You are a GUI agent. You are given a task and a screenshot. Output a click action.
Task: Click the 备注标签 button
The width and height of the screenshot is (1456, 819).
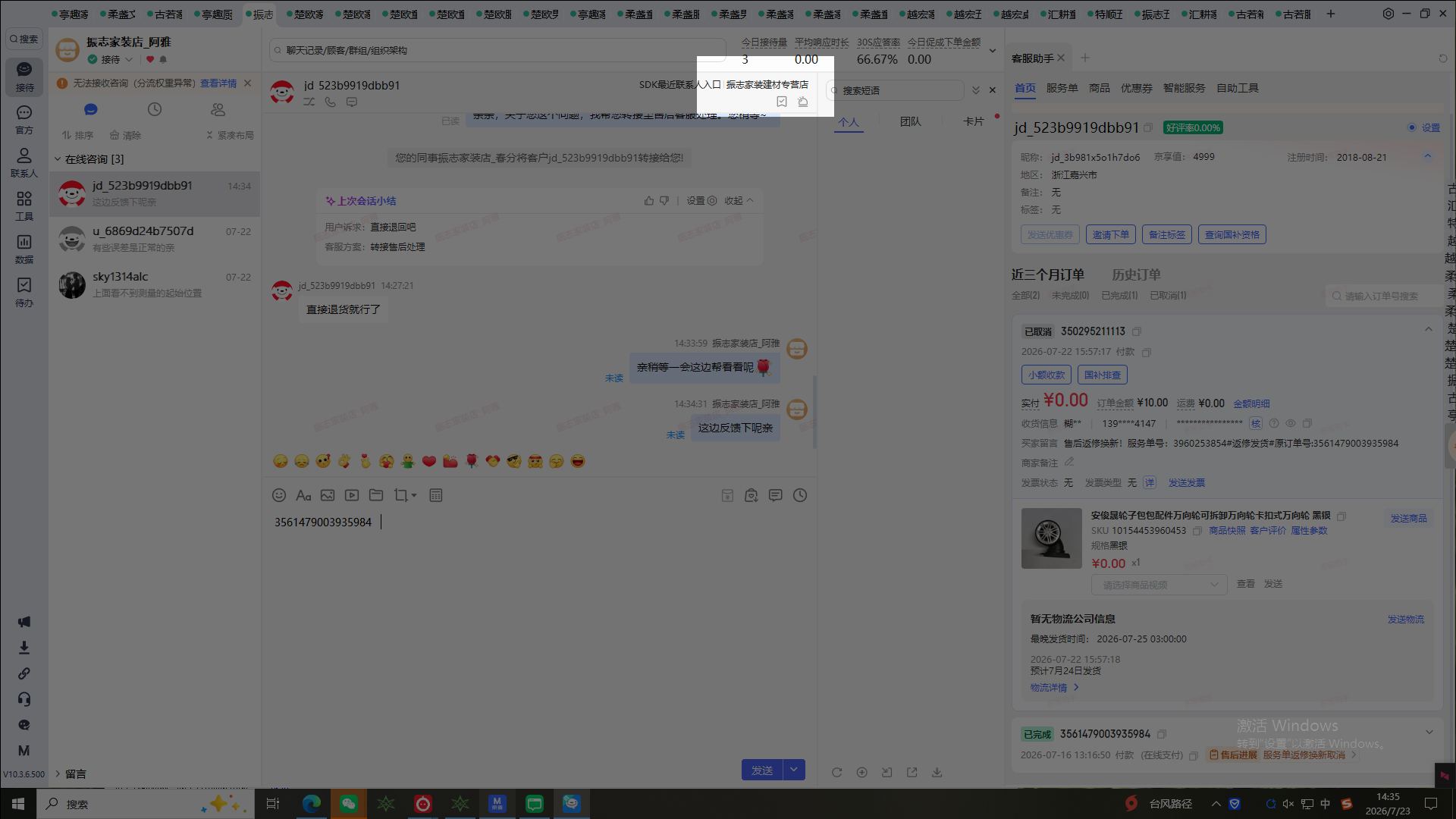pos(1166,235)
